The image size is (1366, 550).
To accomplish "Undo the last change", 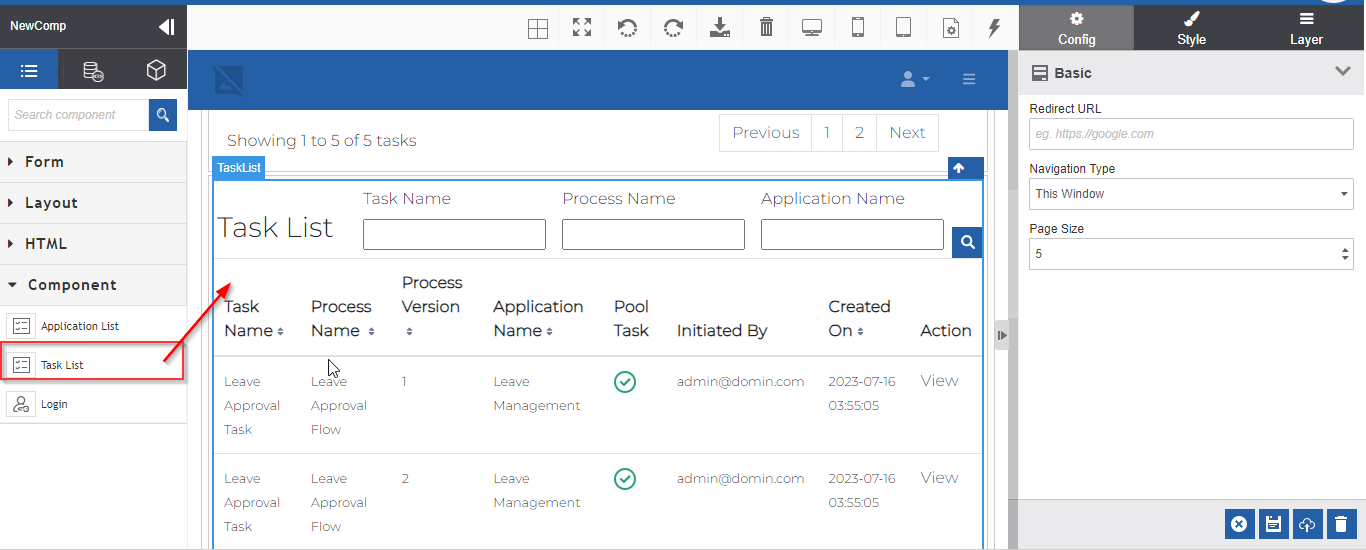I will [628, 27].
